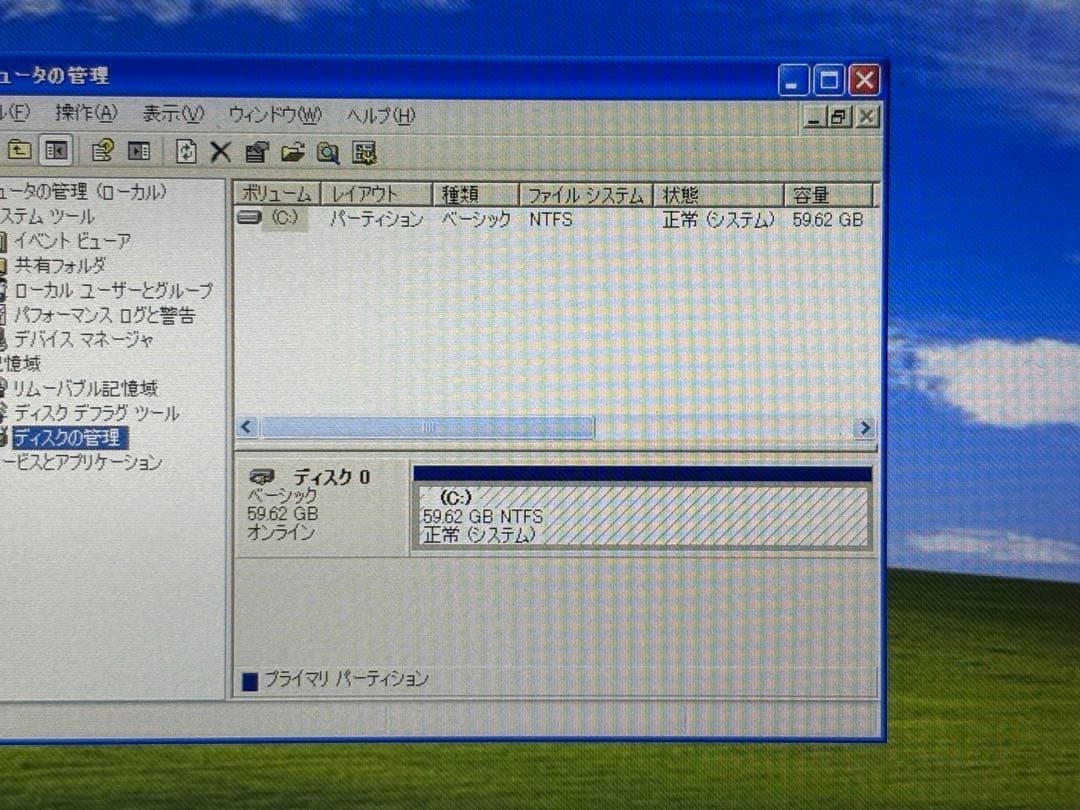This screenshot has width=1080, height=810.
Task: Sort by the ボリューム column header
Action: (277, 194)
